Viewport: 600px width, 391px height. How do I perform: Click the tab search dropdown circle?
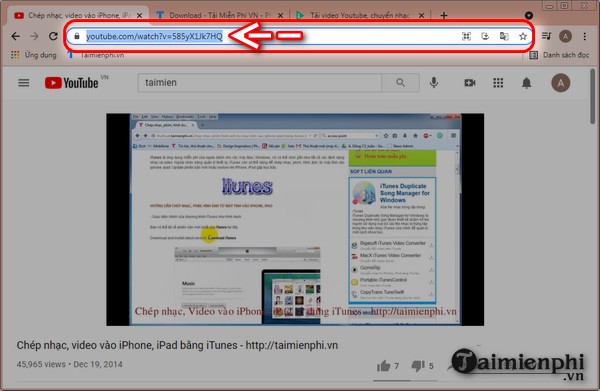point(528,15)
